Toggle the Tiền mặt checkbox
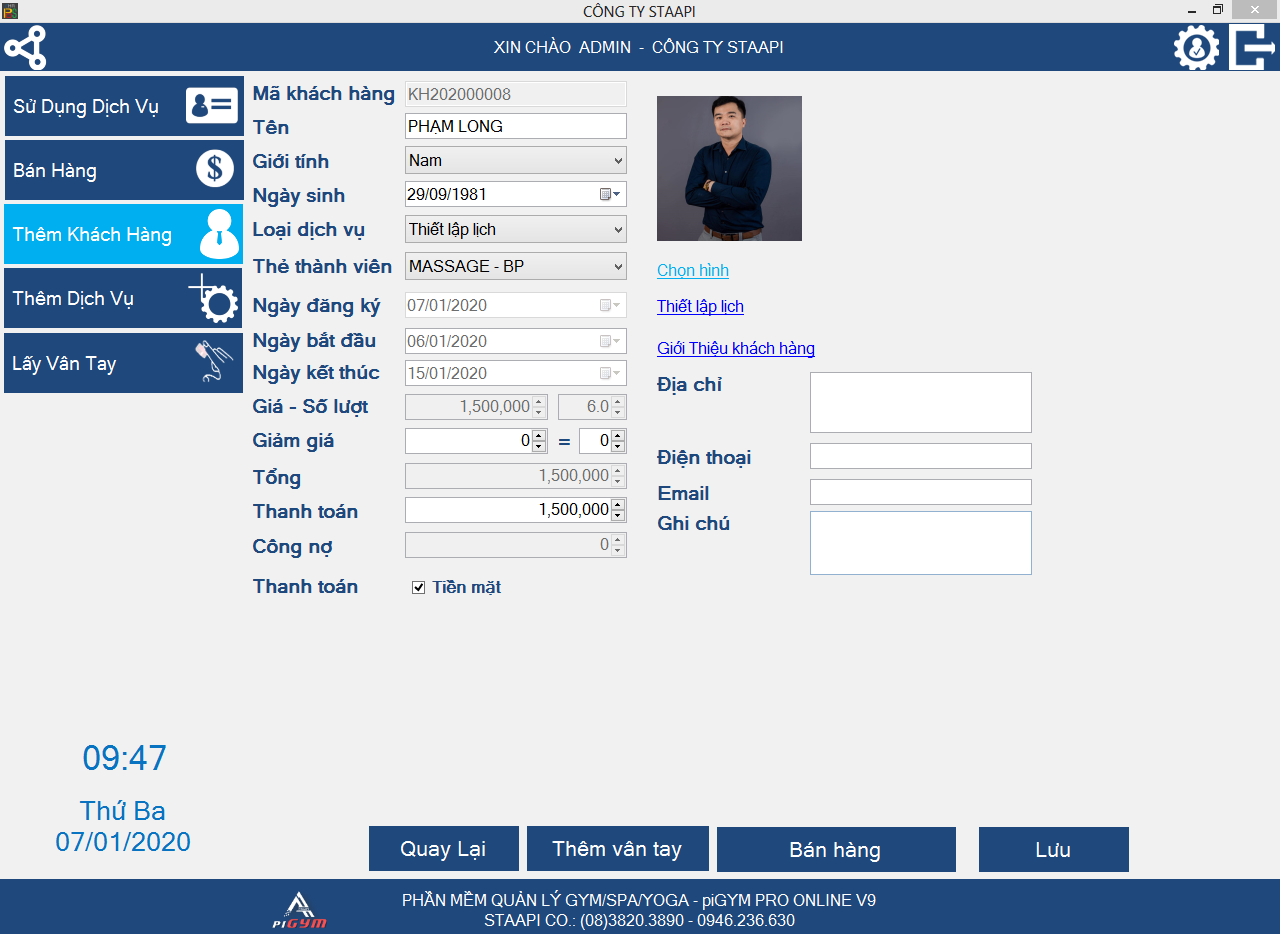1280x934 pixels. tap(419, 587)
